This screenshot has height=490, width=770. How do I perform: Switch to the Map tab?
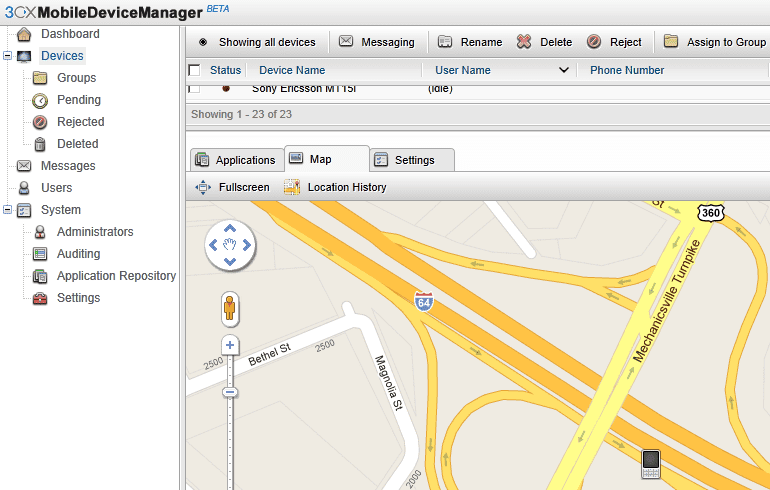click(327, 159)
